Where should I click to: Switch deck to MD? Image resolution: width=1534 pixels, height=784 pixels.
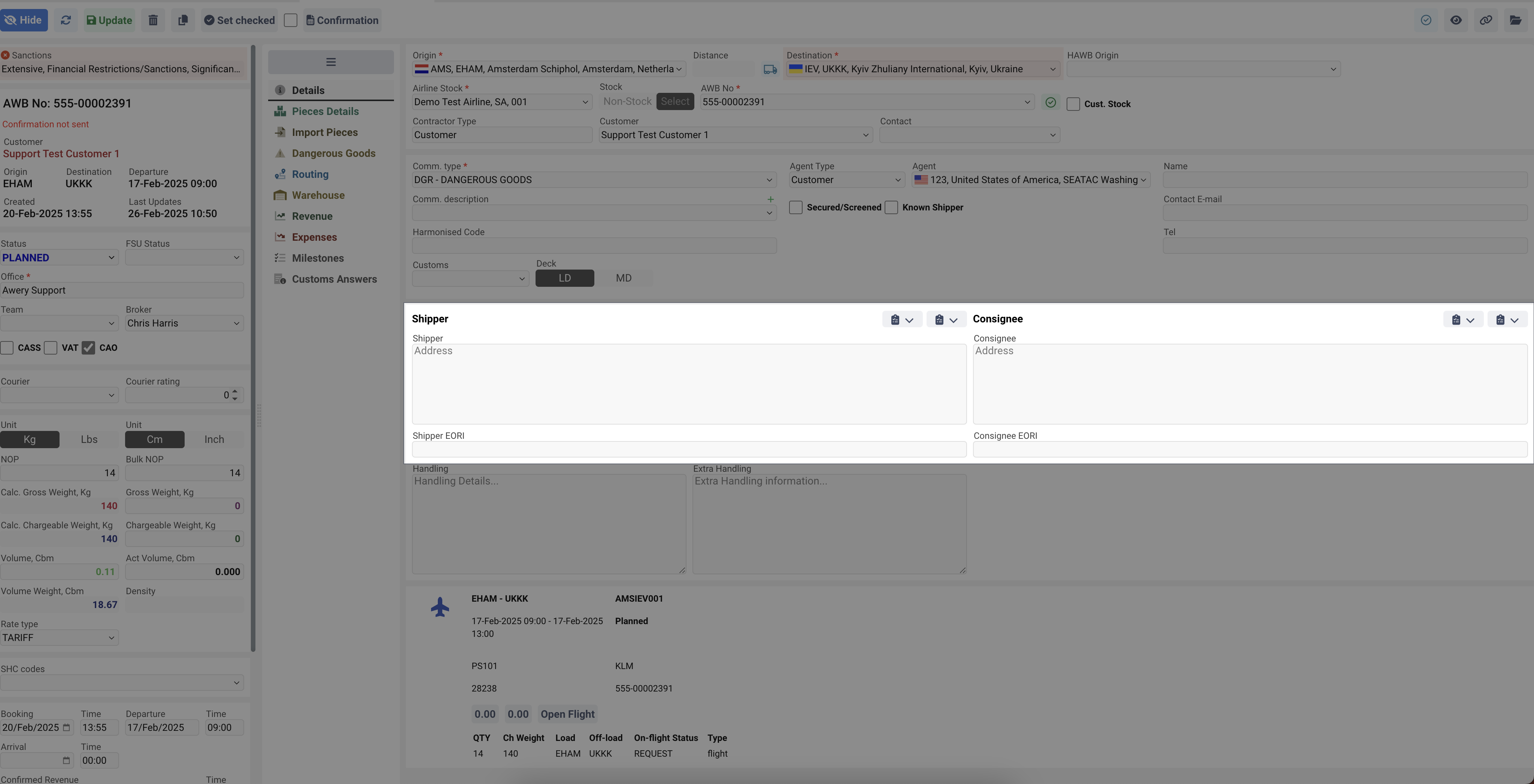[623, 278]
